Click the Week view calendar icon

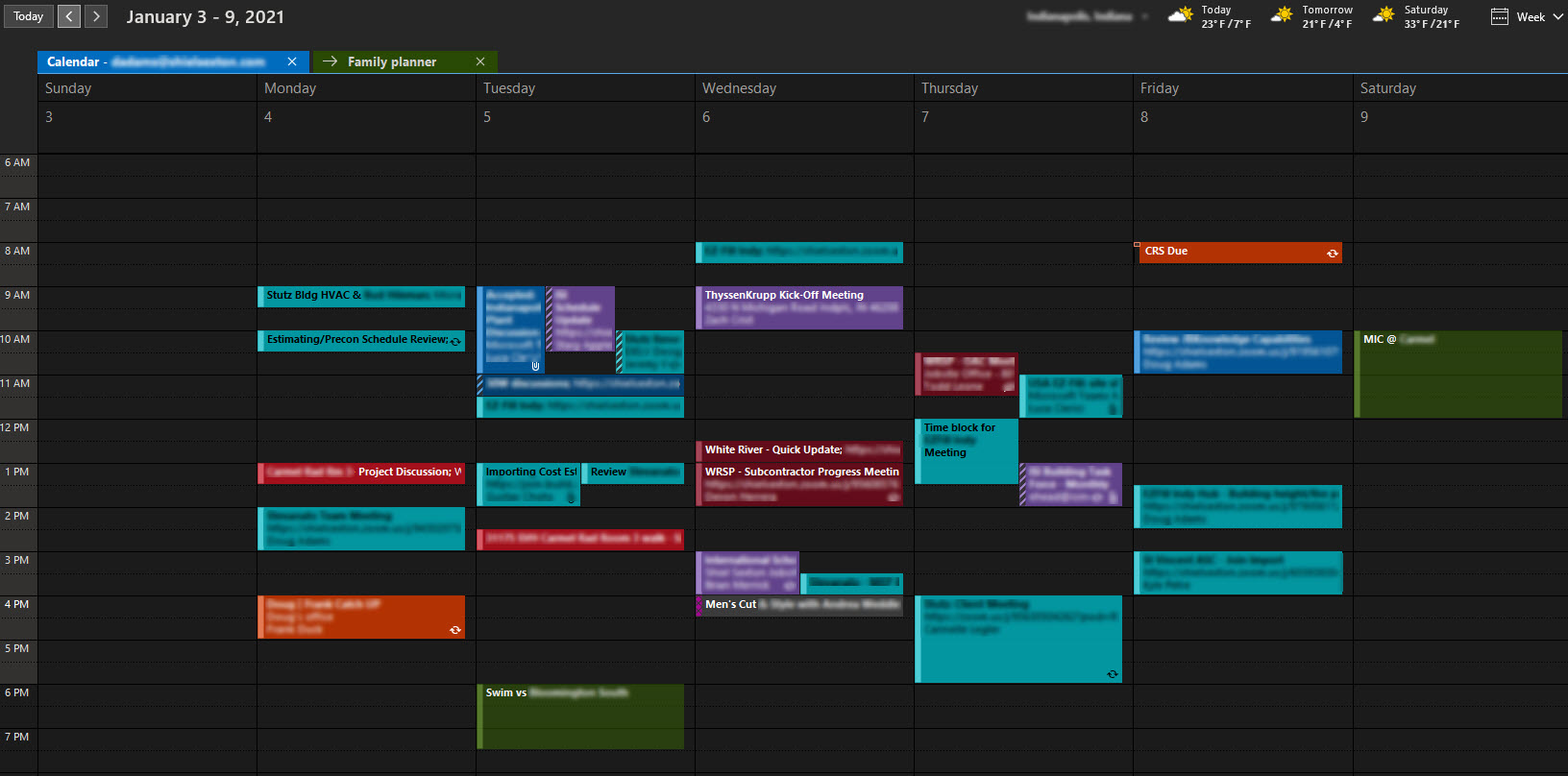pyautogui.click(x=1499, y=16)
